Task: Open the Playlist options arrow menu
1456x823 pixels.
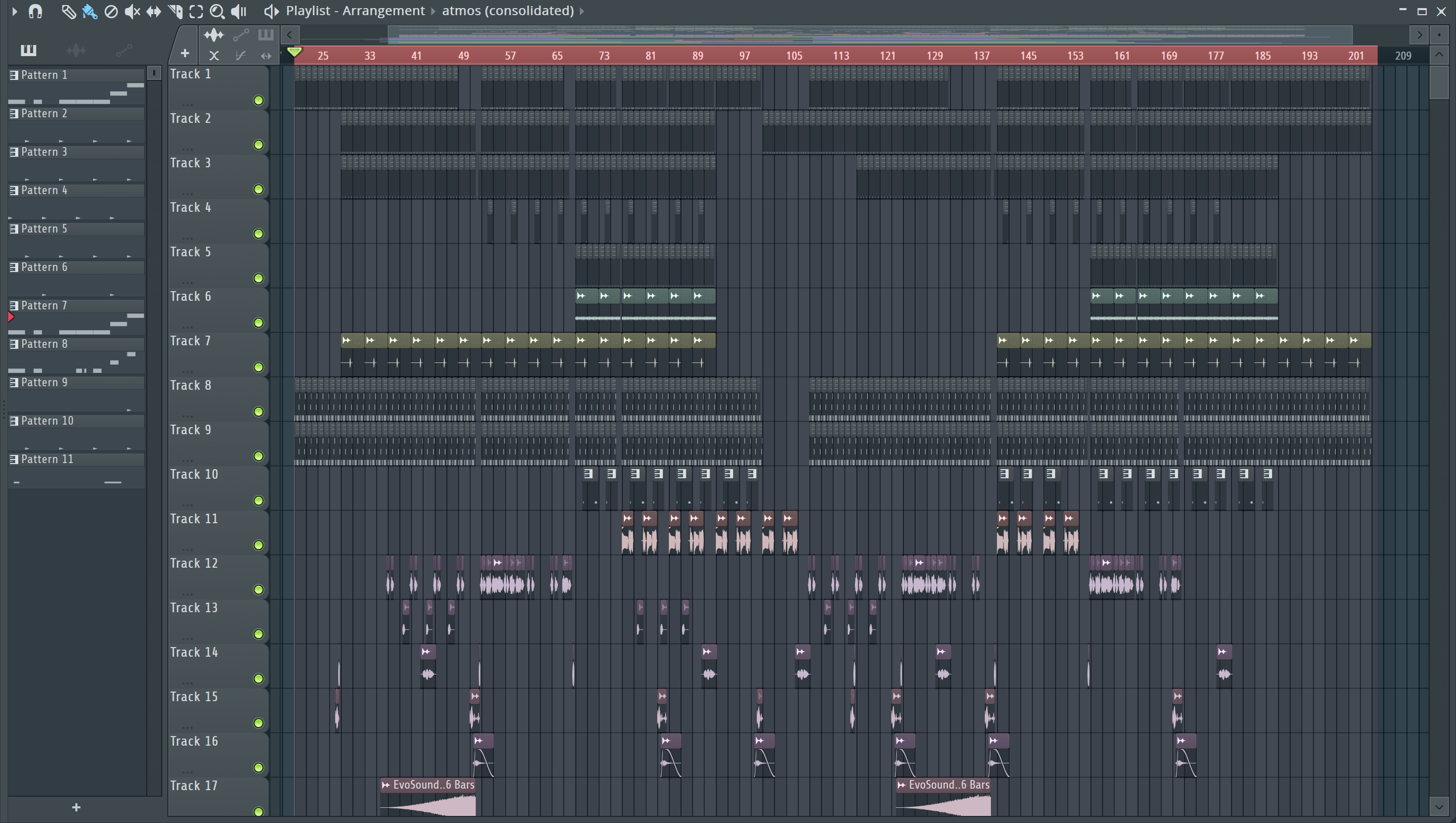Action: (15, 11)
